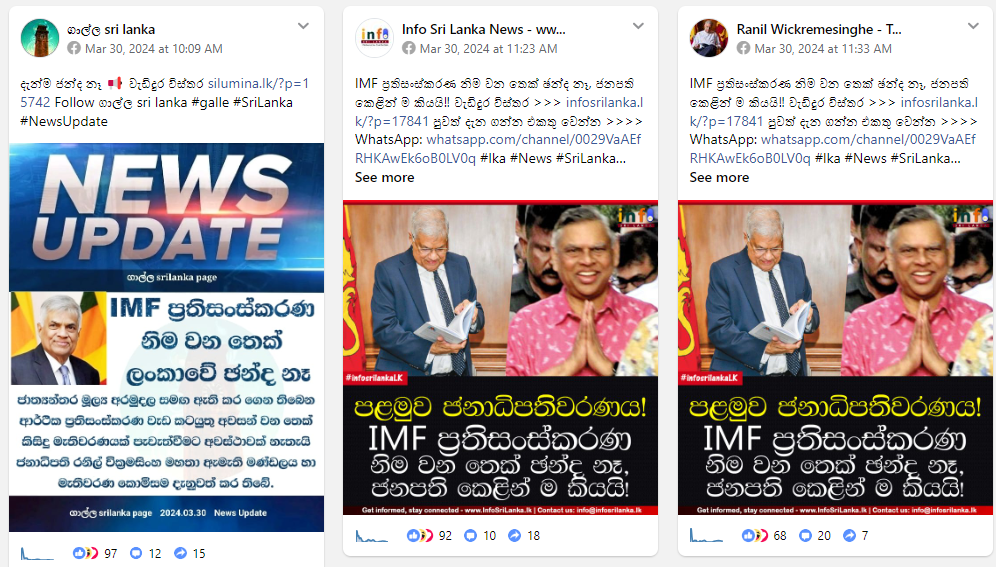Open options chevron on Ranil Wickremesinghe post

(x=972, y=26)
